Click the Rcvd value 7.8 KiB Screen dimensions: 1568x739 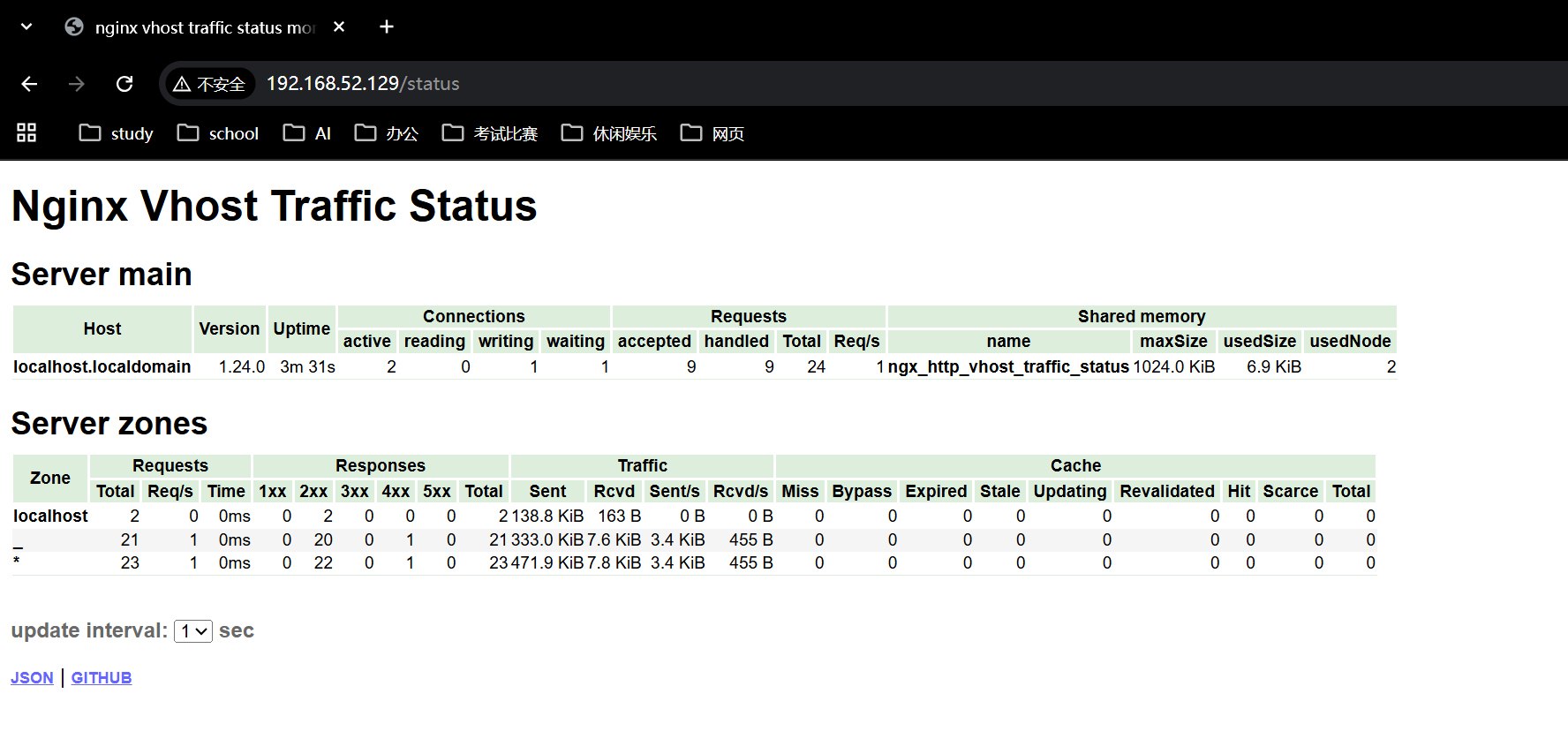[614, 562]
